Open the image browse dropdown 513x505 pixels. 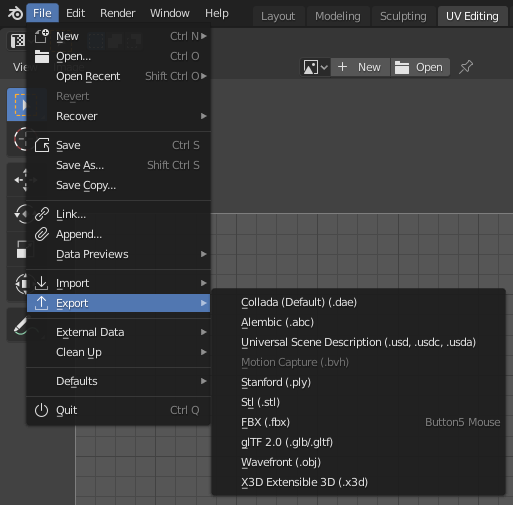point(315,67)
